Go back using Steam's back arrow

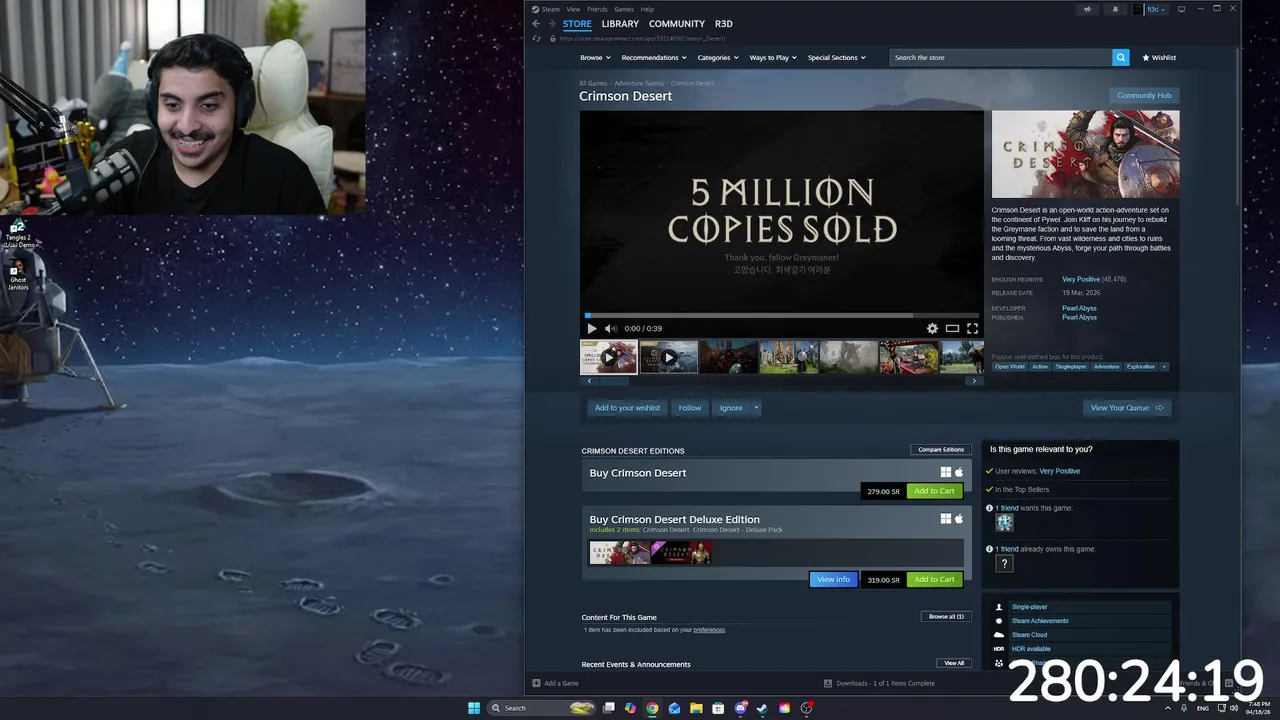pos(536,24)
